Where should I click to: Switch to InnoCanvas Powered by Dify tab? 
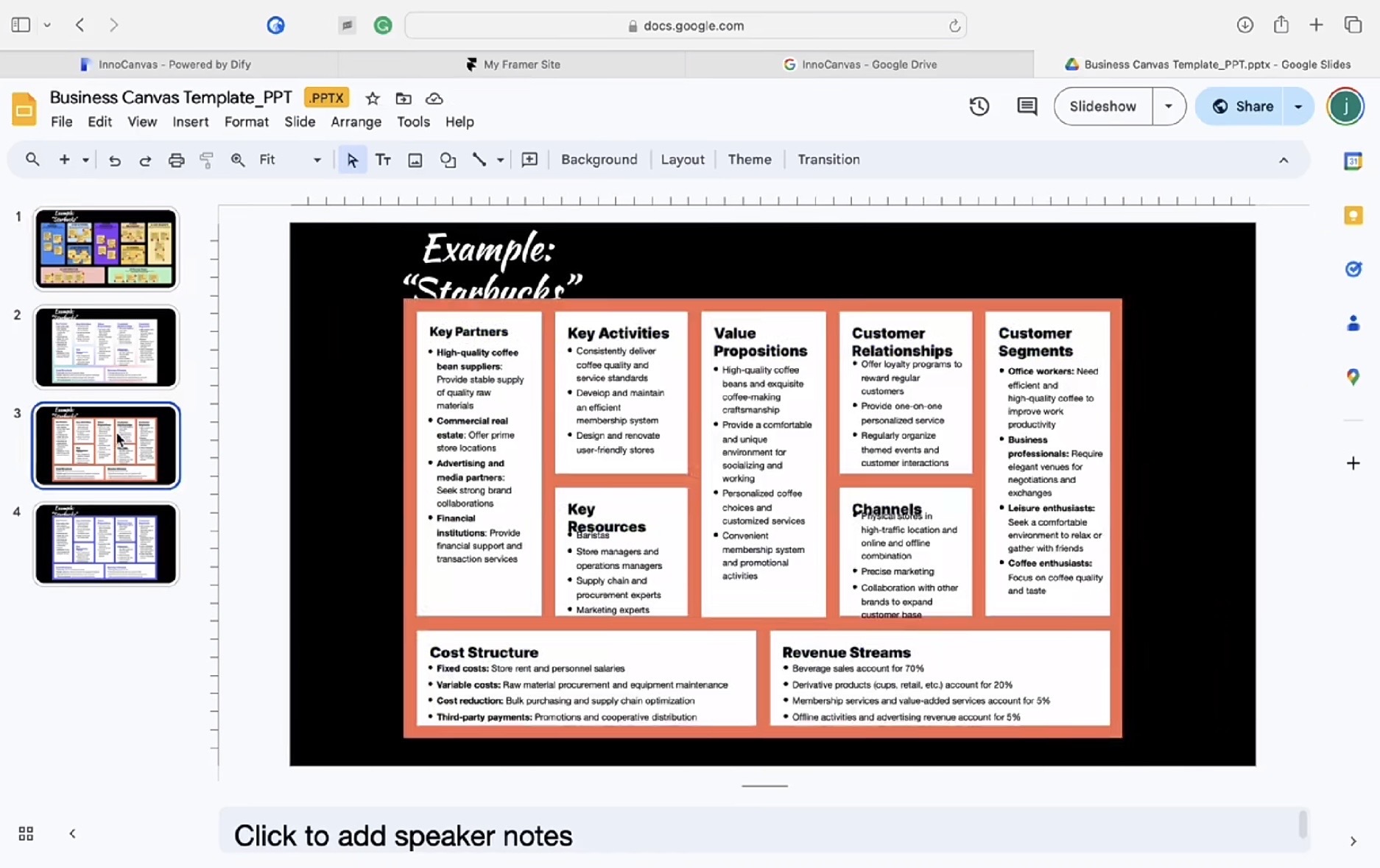169,64
